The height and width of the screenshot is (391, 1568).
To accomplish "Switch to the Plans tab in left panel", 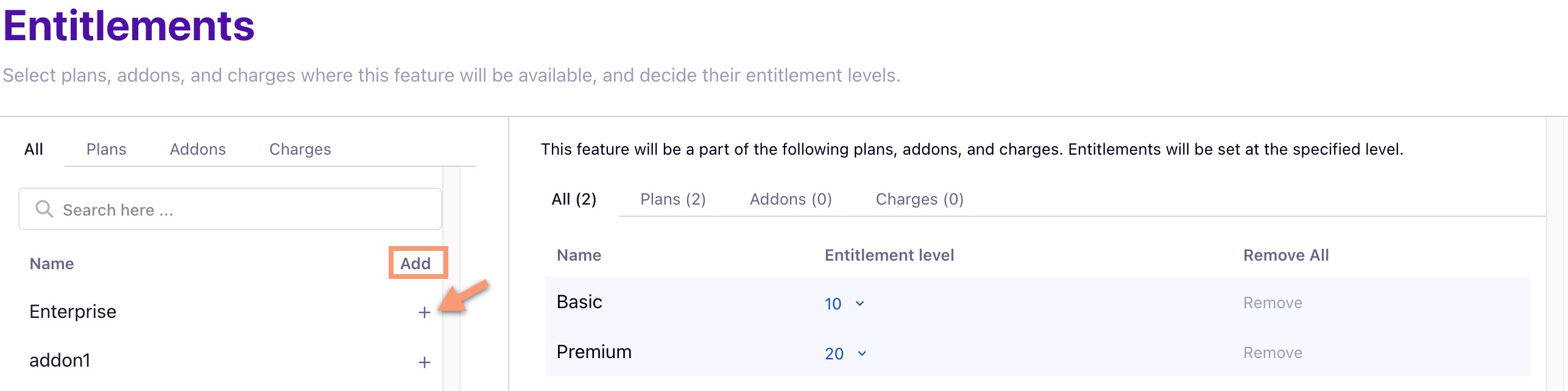I will pyautogui.click(x=106, y=149).
